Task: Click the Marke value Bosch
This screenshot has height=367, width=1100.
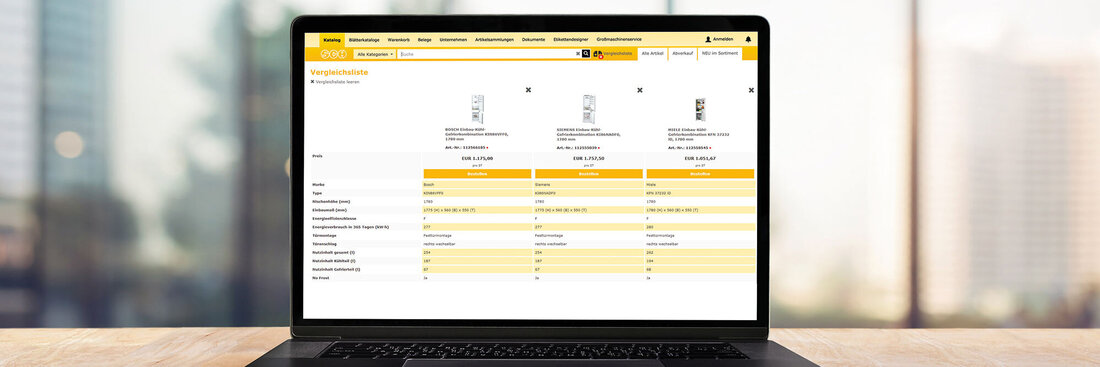Action: point(429,185)
